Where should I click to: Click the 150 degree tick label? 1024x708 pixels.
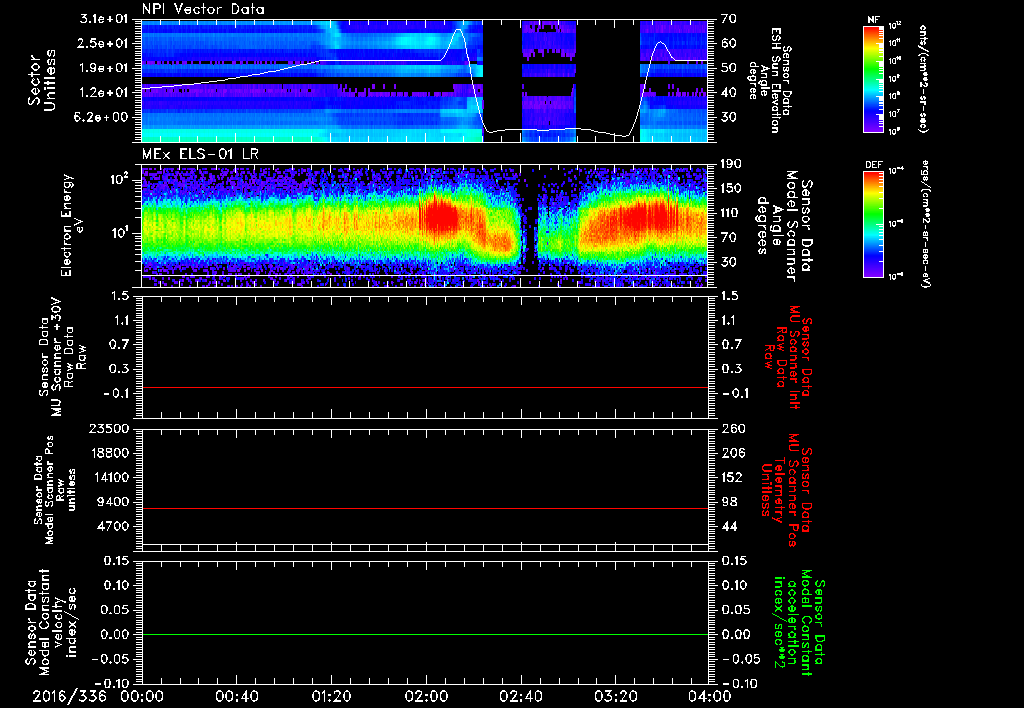tap(731, 188)
